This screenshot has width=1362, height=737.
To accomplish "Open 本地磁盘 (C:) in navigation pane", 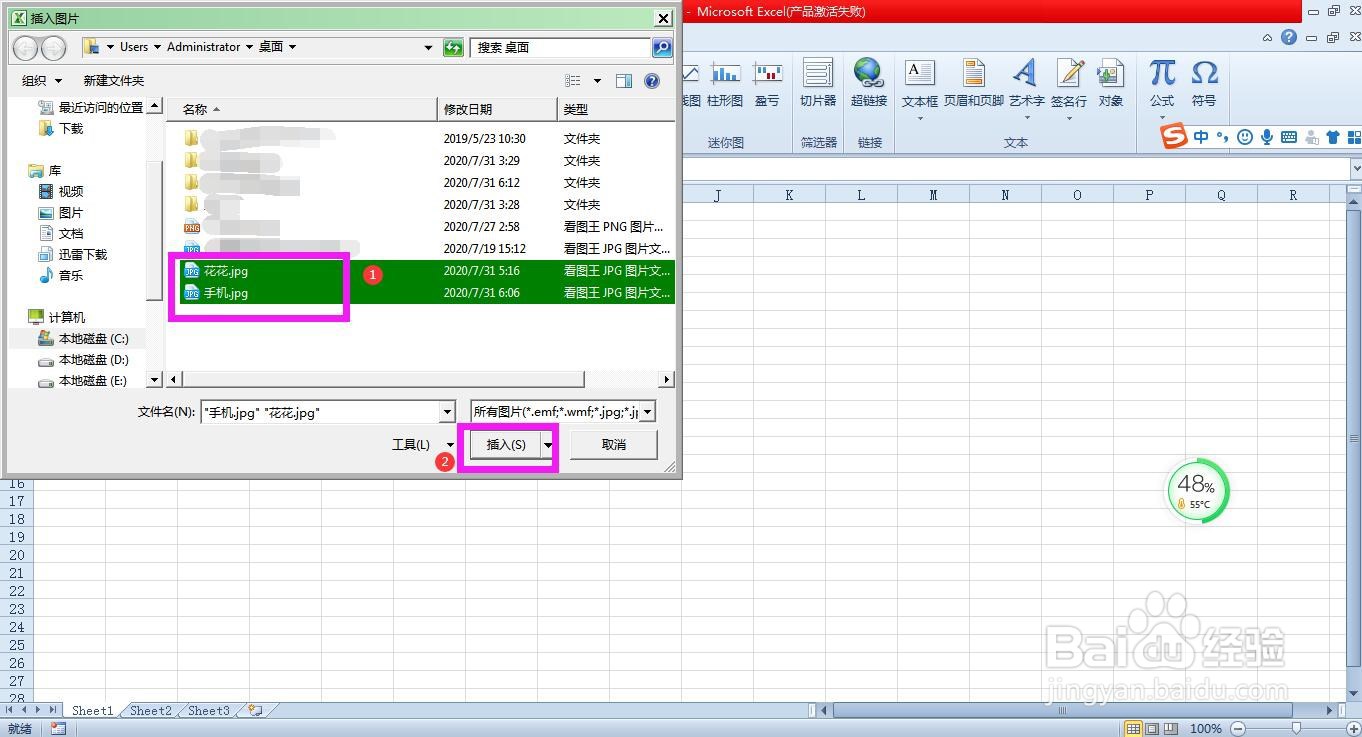I will (x=83, y=339).
